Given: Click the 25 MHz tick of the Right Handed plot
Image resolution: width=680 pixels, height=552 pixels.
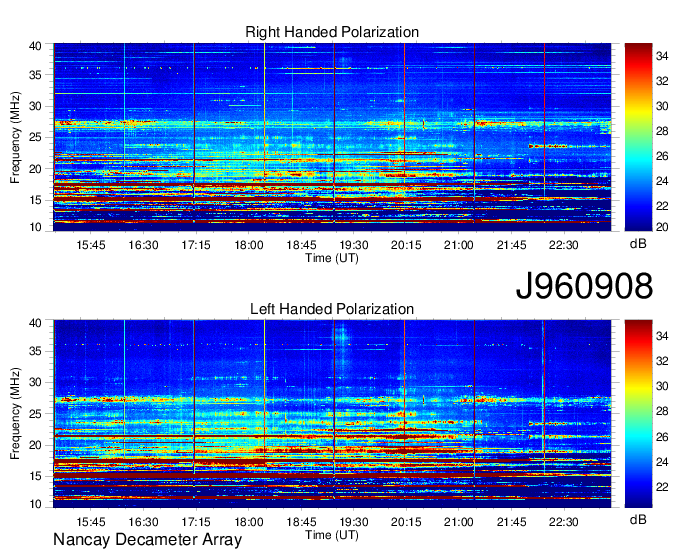Looking at the screenshot, I should 35,137.
